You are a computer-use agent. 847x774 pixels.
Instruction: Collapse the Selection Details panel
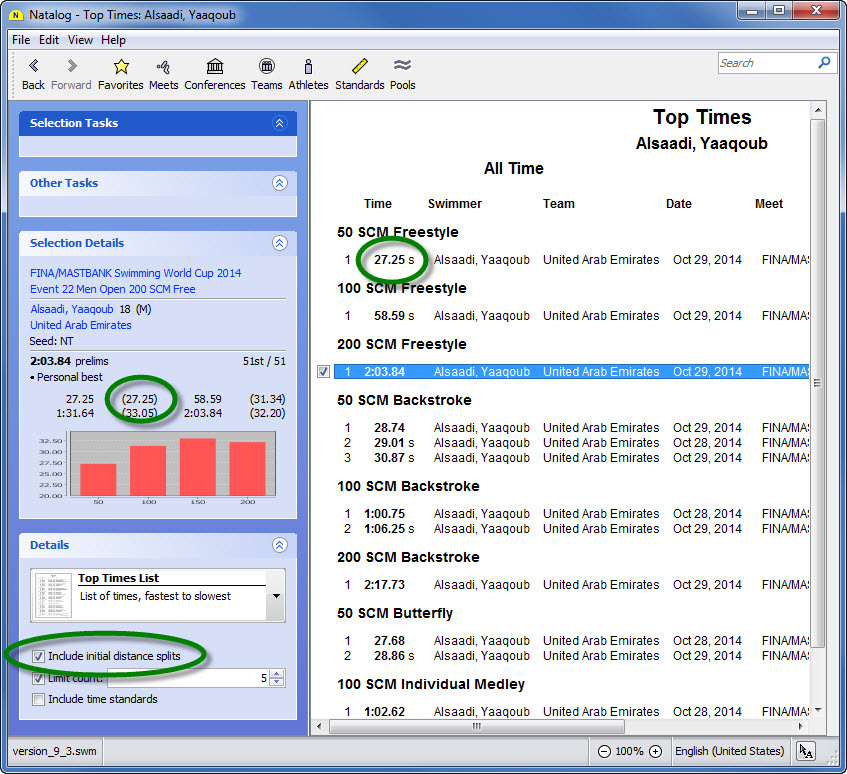click(279, 243)
